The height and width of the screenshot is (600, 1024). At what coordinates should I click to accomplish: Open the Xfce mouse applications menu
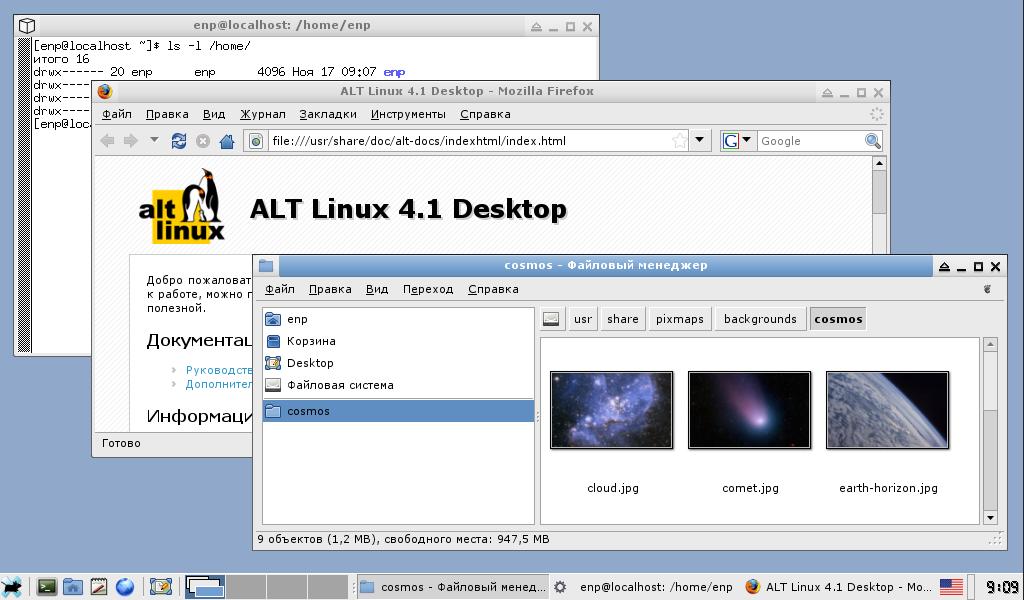coord(12,586)
